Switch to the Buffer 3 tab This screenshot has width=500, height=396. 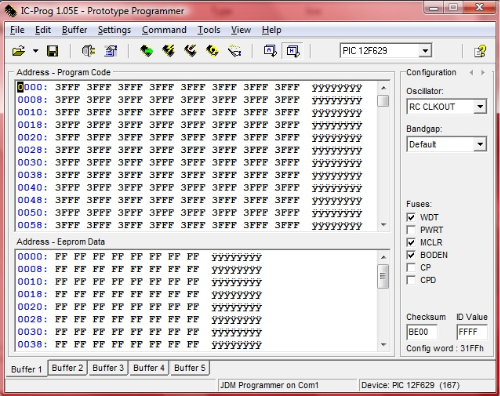pos(108,368)
